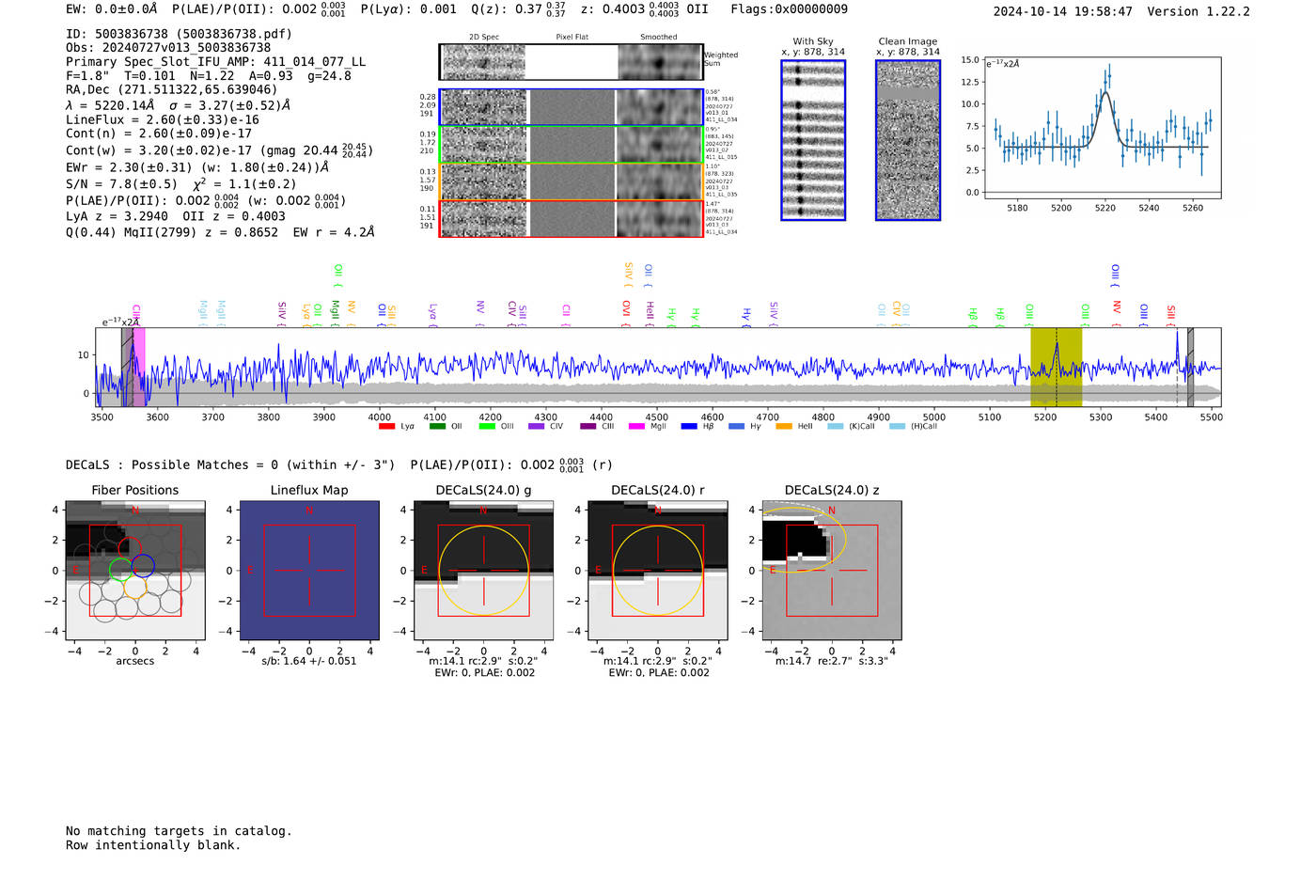Select the Weighted Sum 2D spectrum row

click(x=571, y=62)
